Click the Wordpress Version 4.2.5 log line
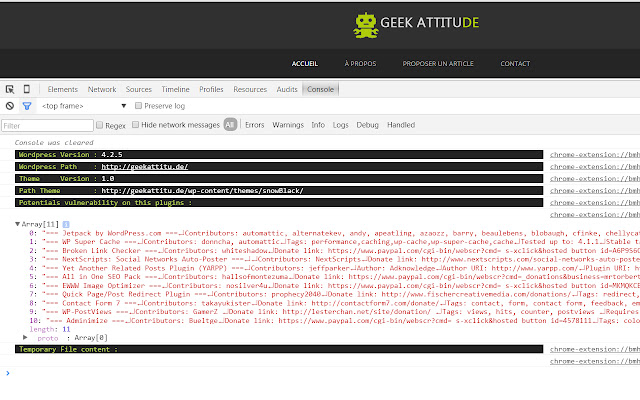The image size is (640, 400). 279,155
